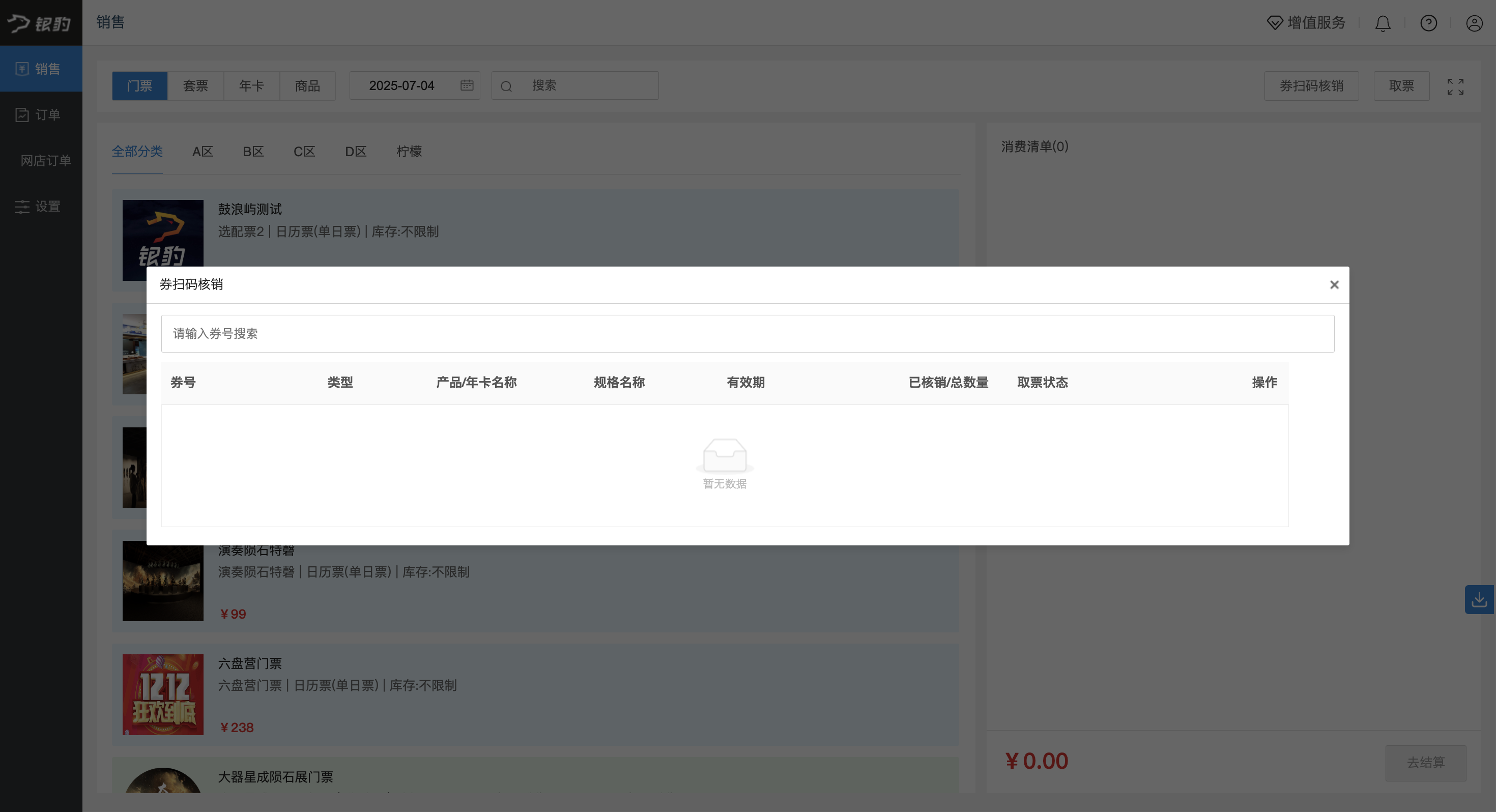1496x812 pixels.
Task: Select the 年卡 tab
Action: pyautogui.click(x=251, y=85)
